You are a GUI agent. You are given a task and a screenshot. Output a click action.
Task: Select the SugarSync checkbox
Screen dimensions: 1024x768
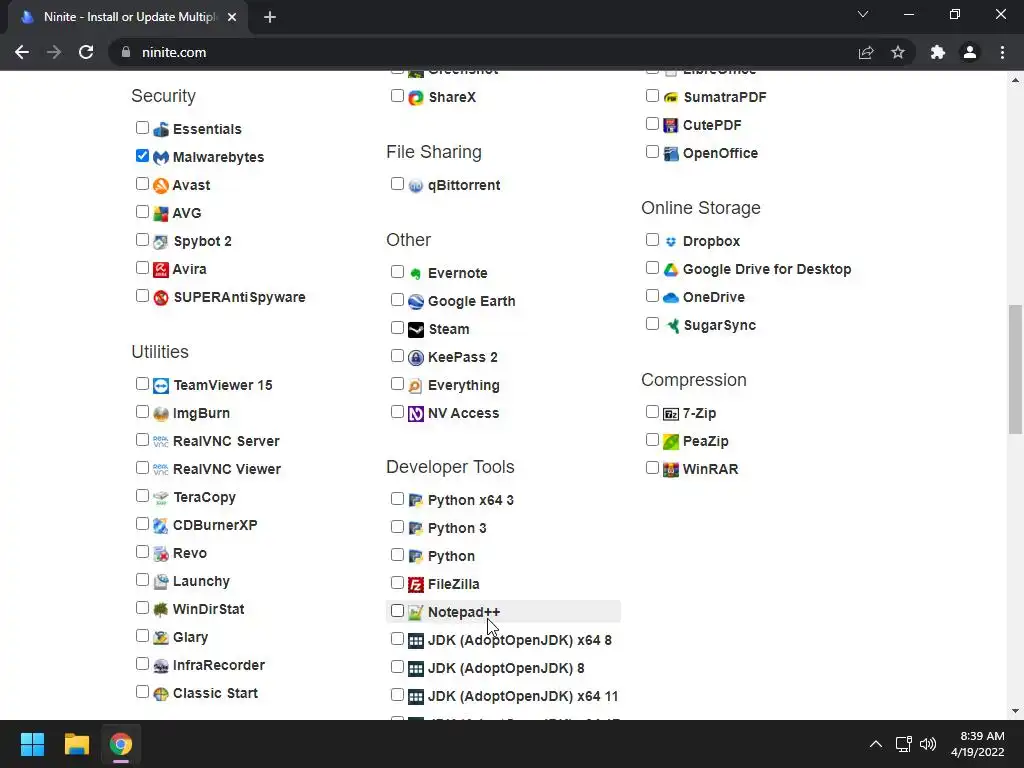coord(652,324)
